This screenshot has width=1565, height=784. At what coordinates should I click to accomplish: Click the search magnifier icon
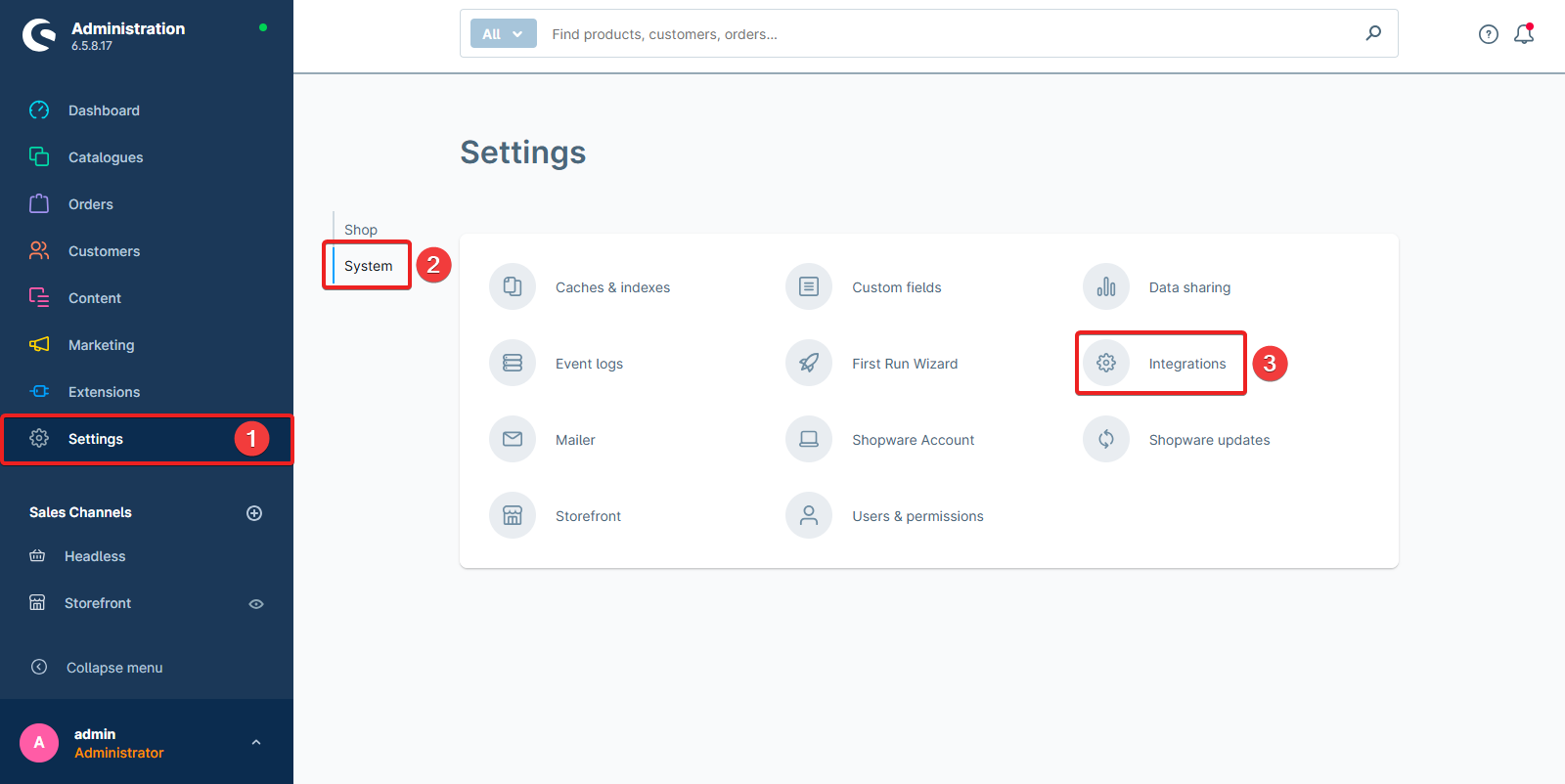click(x=1373, y=33)
